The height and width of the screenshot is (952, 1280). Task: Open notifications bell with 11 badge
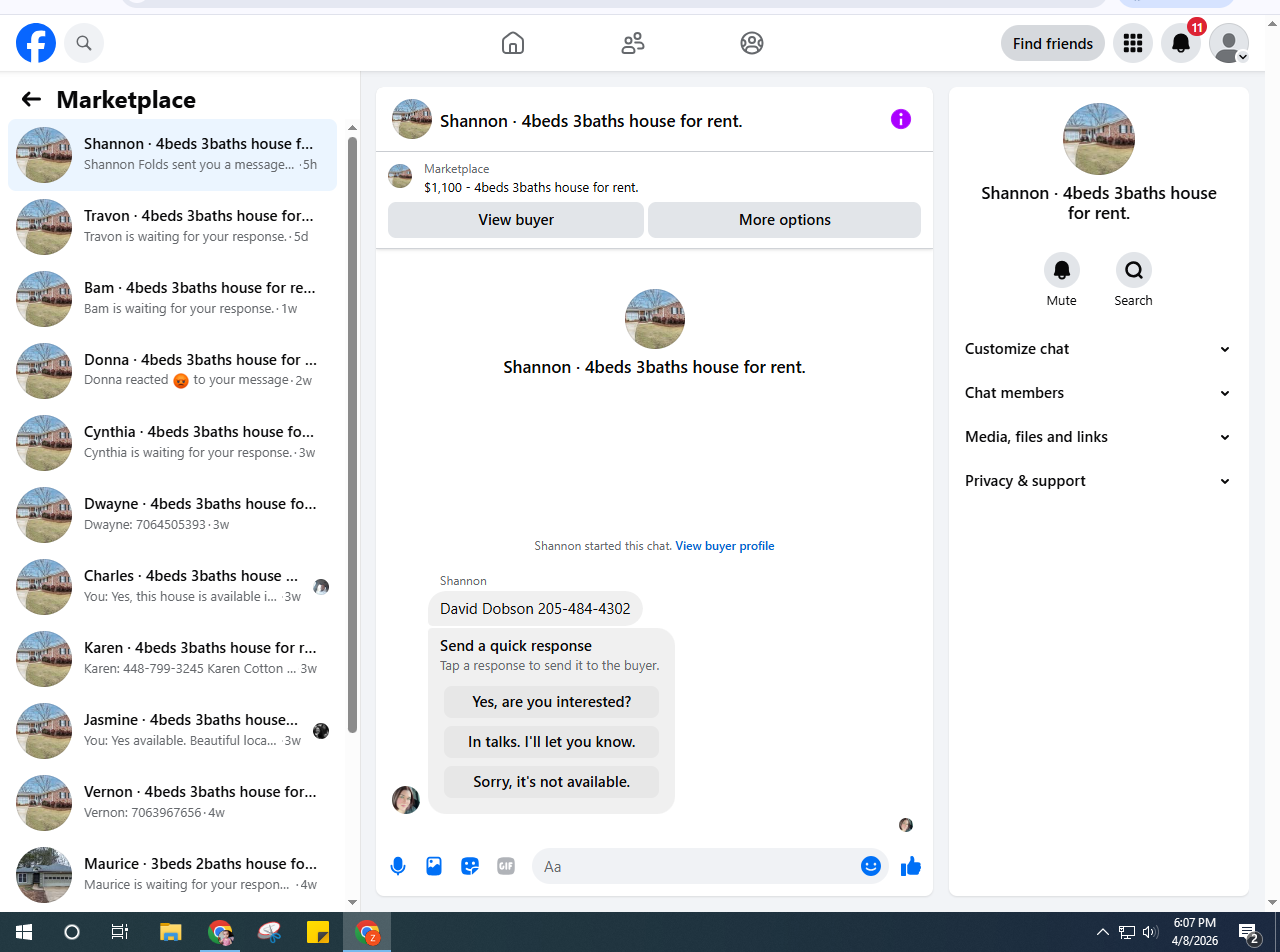(1181, 43)
